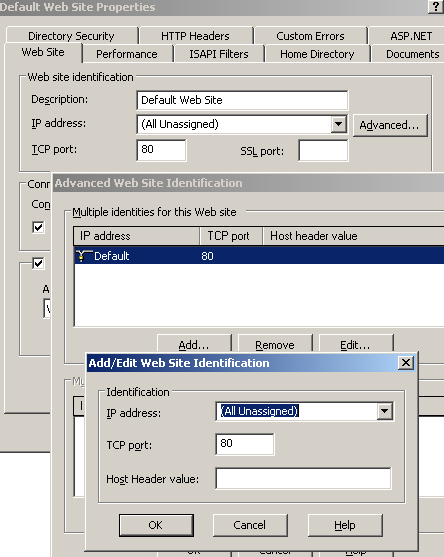Select the Default row in identities list
The width and height of the screenshot is (444, 557).
click(259, 255)
